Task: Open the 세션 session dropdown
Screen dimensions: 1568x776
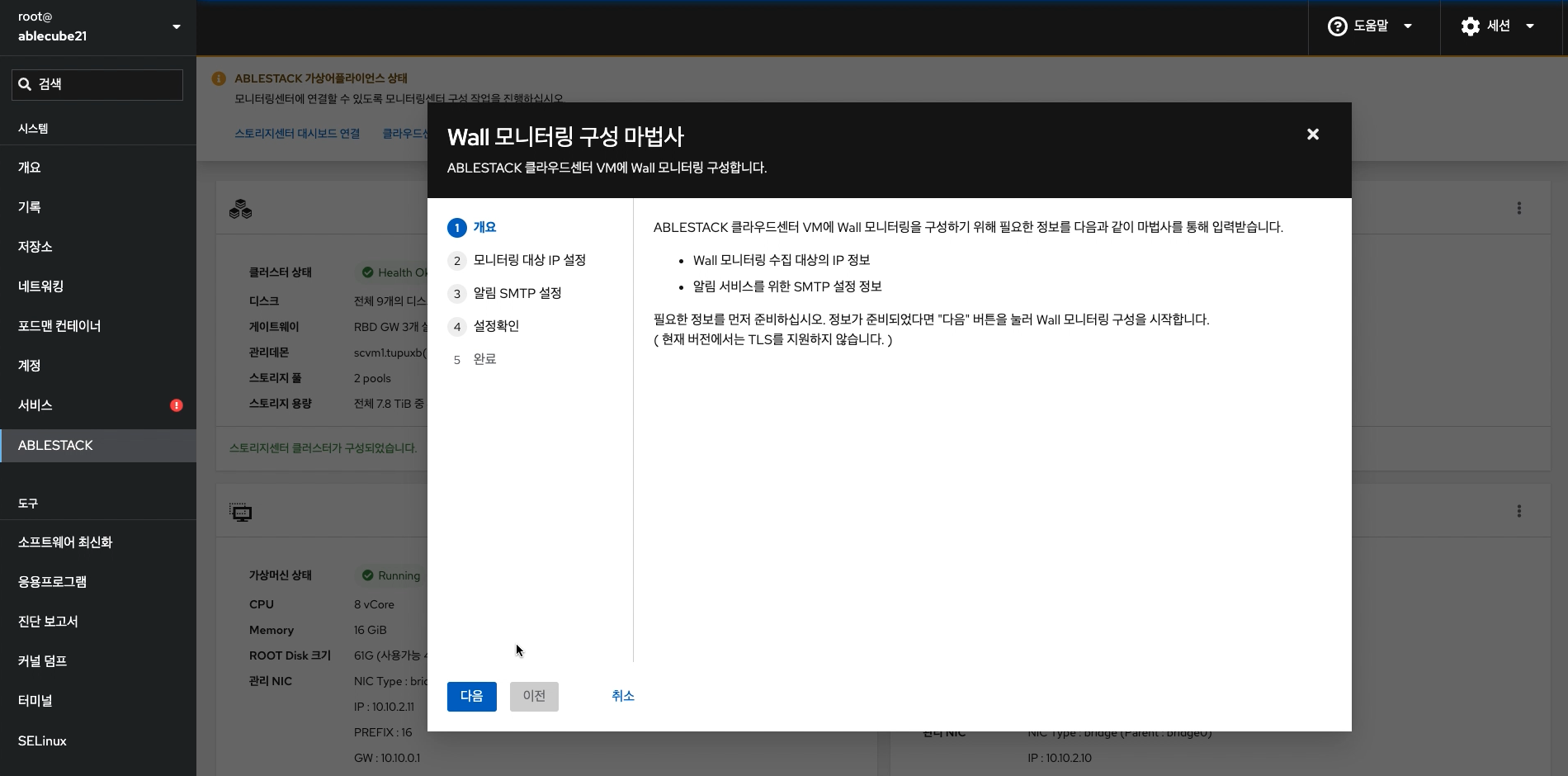Action: [1499, 26]
